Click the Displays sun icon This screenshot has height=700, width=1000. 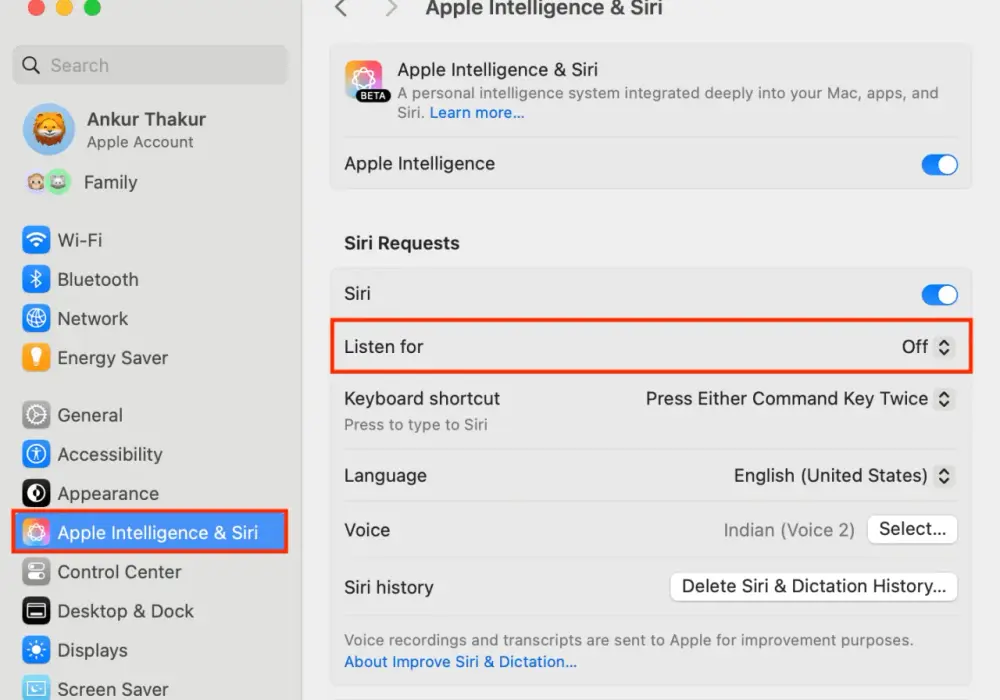point(36,650)
